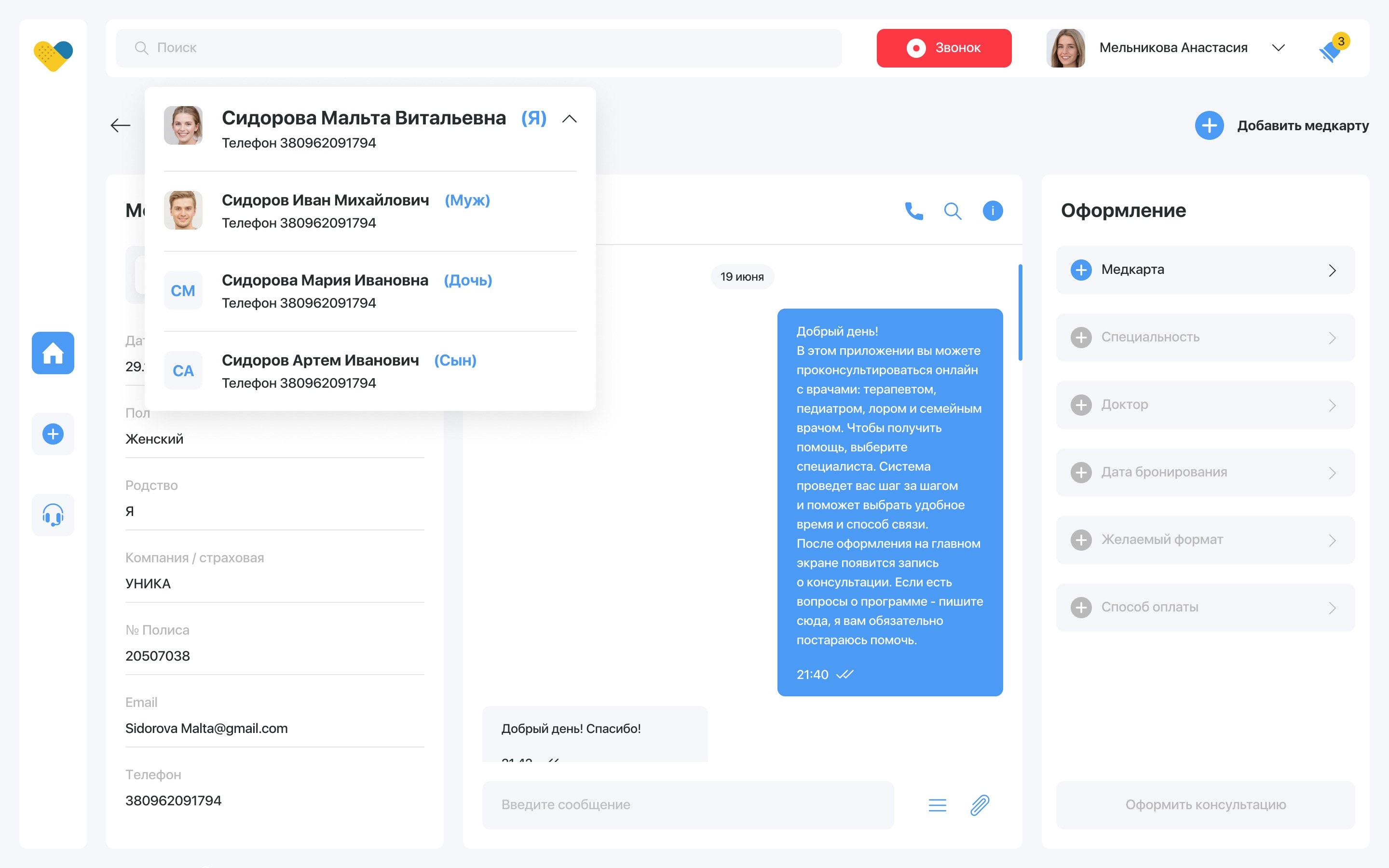Expand the Мельникова Анастасия account dropdown
Viewport: 1389px width, 868px height.
click(1278, 48)
